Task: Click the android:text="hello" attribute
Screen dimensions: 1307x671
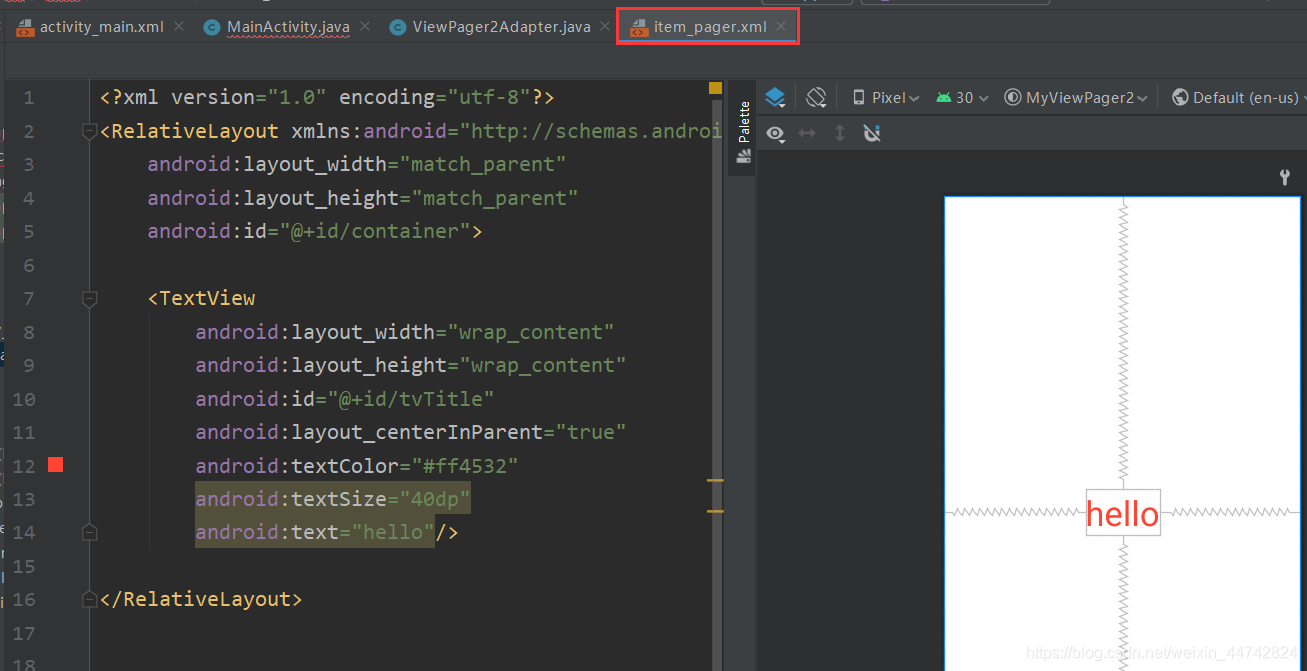Action: point(315,532)
